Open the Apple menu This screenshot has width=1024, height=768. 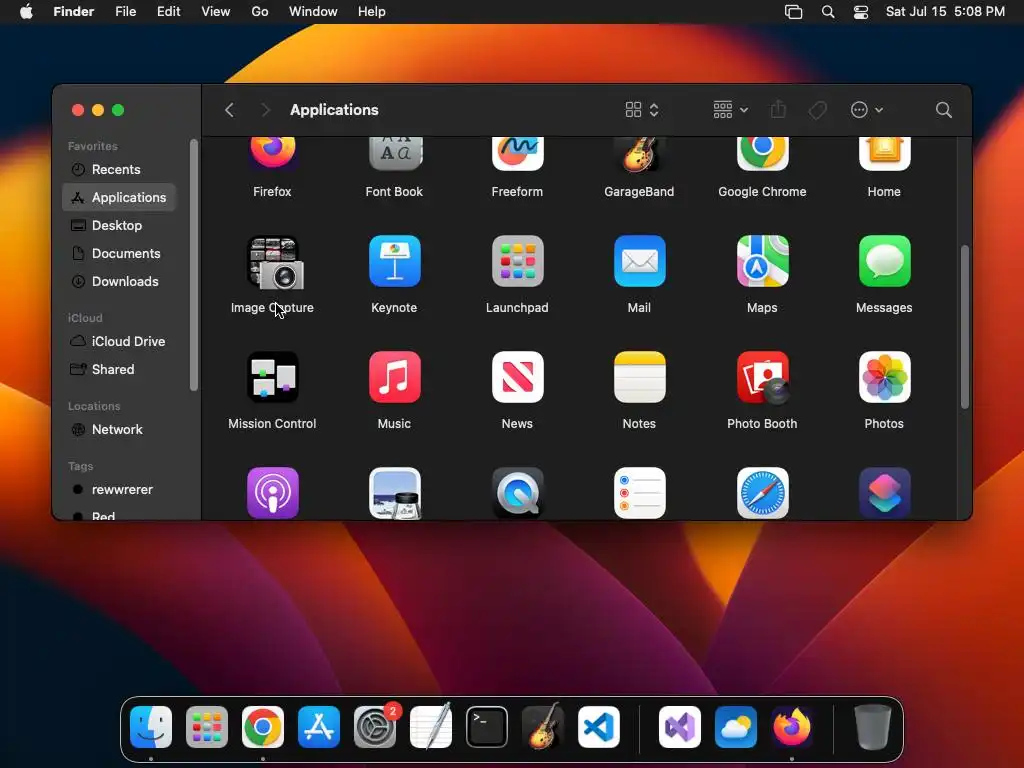click(x=26, y=12)
